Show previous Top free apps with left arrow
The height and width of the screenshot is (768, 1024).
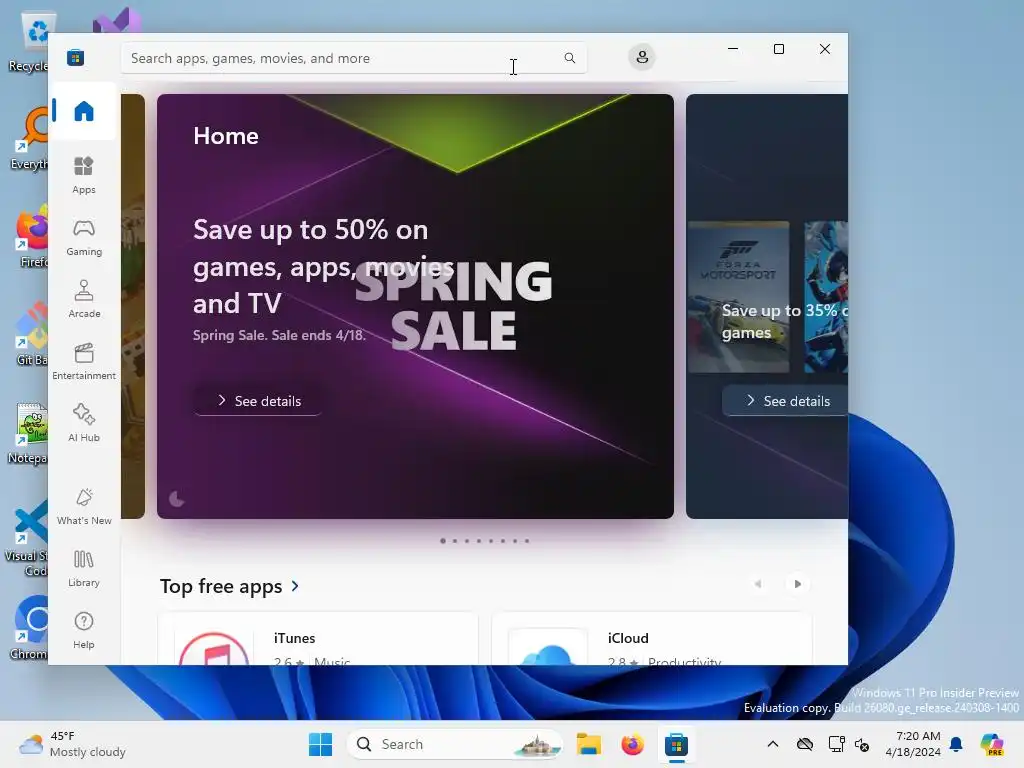click(x=758, y=584)
